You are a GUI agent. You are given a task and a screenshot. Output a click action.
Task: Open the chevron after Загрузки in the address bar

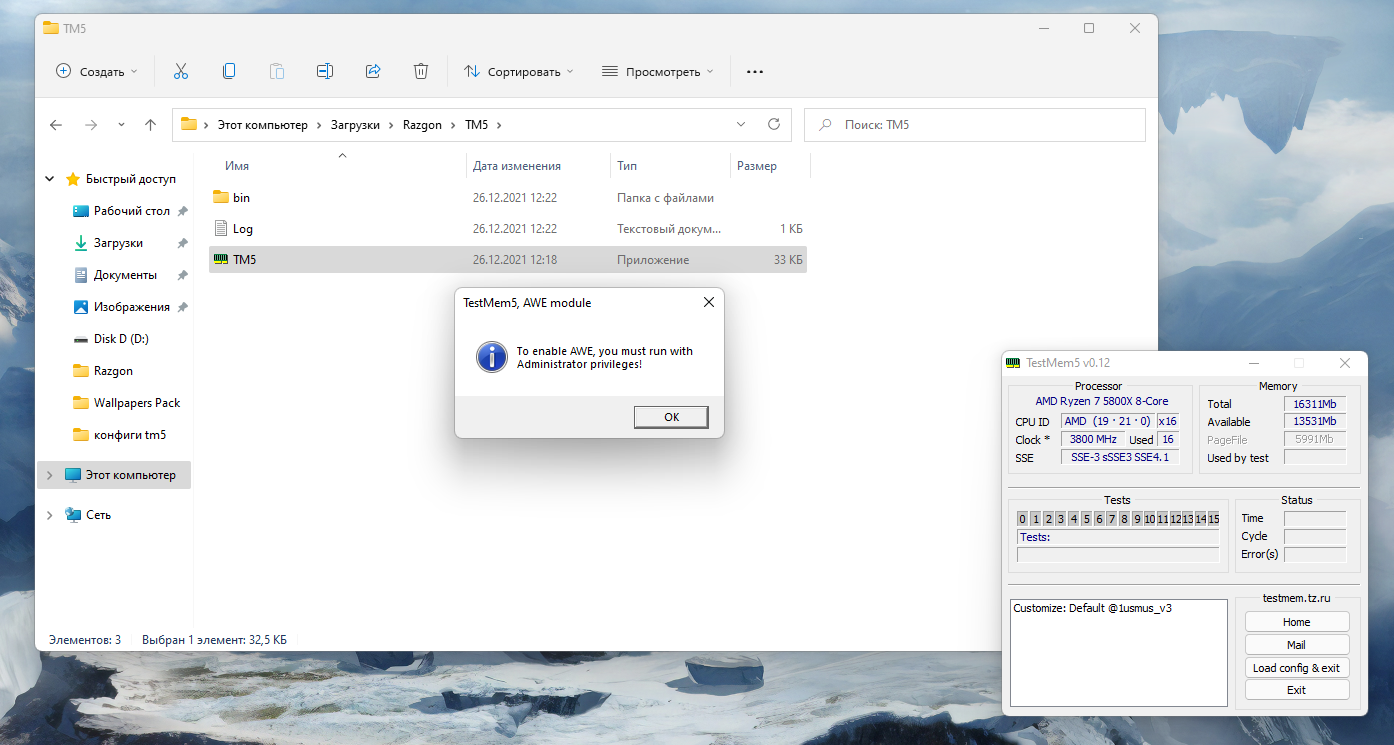pyautogui.click(x=390, y=125)
